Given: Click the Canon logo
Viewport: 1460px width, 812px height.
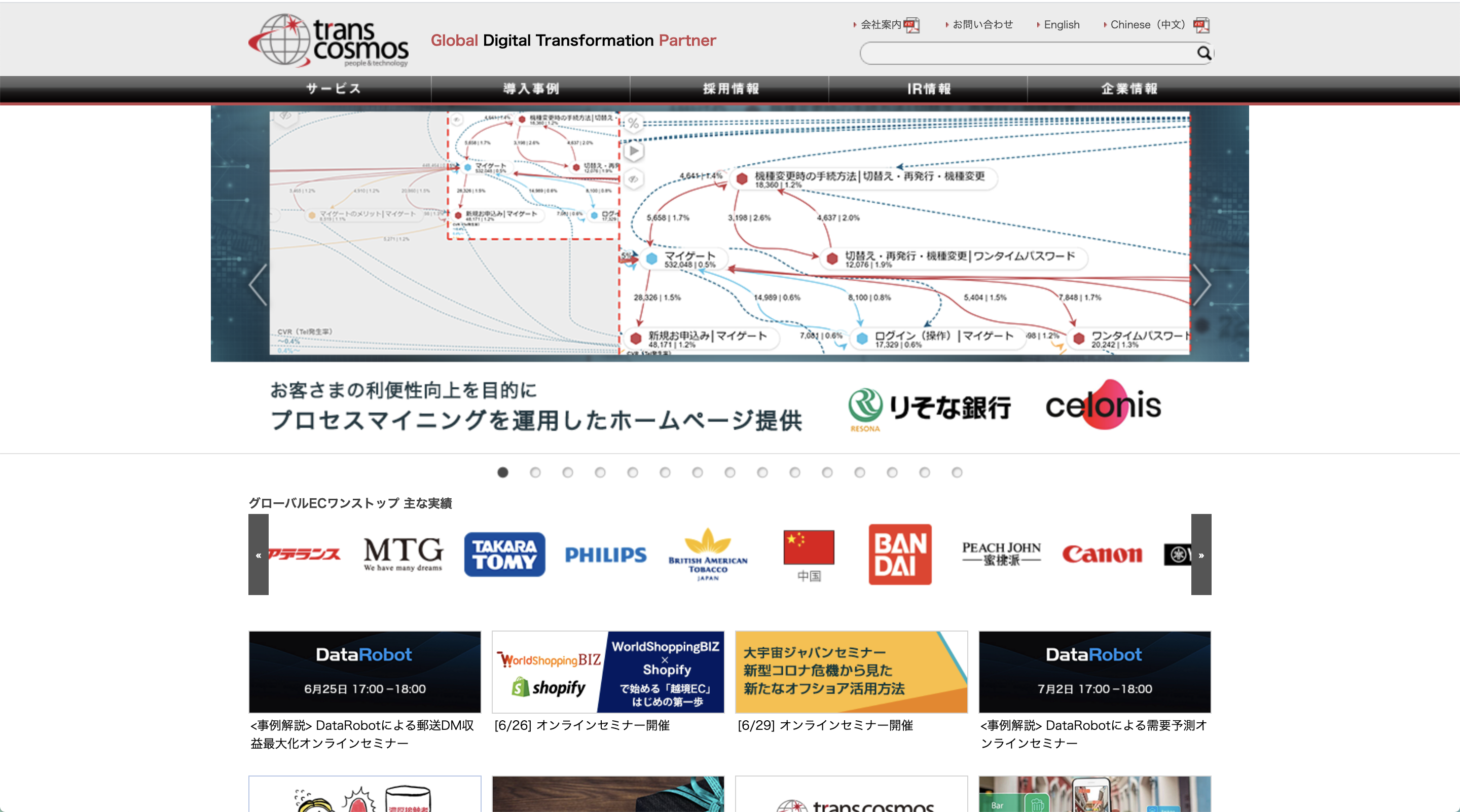Looking at the screenshot, I should pos(1102,554).
